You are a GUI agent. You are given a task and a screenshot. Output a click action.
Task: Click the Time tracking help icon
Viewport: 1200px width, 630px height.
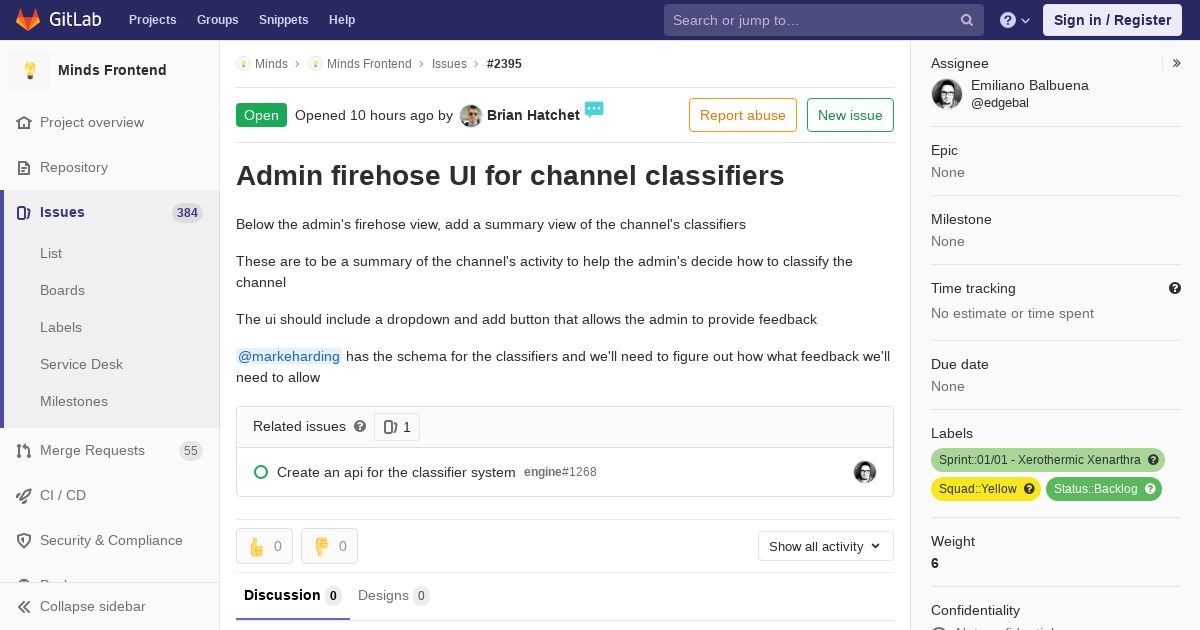click(x=1175, y=288)
